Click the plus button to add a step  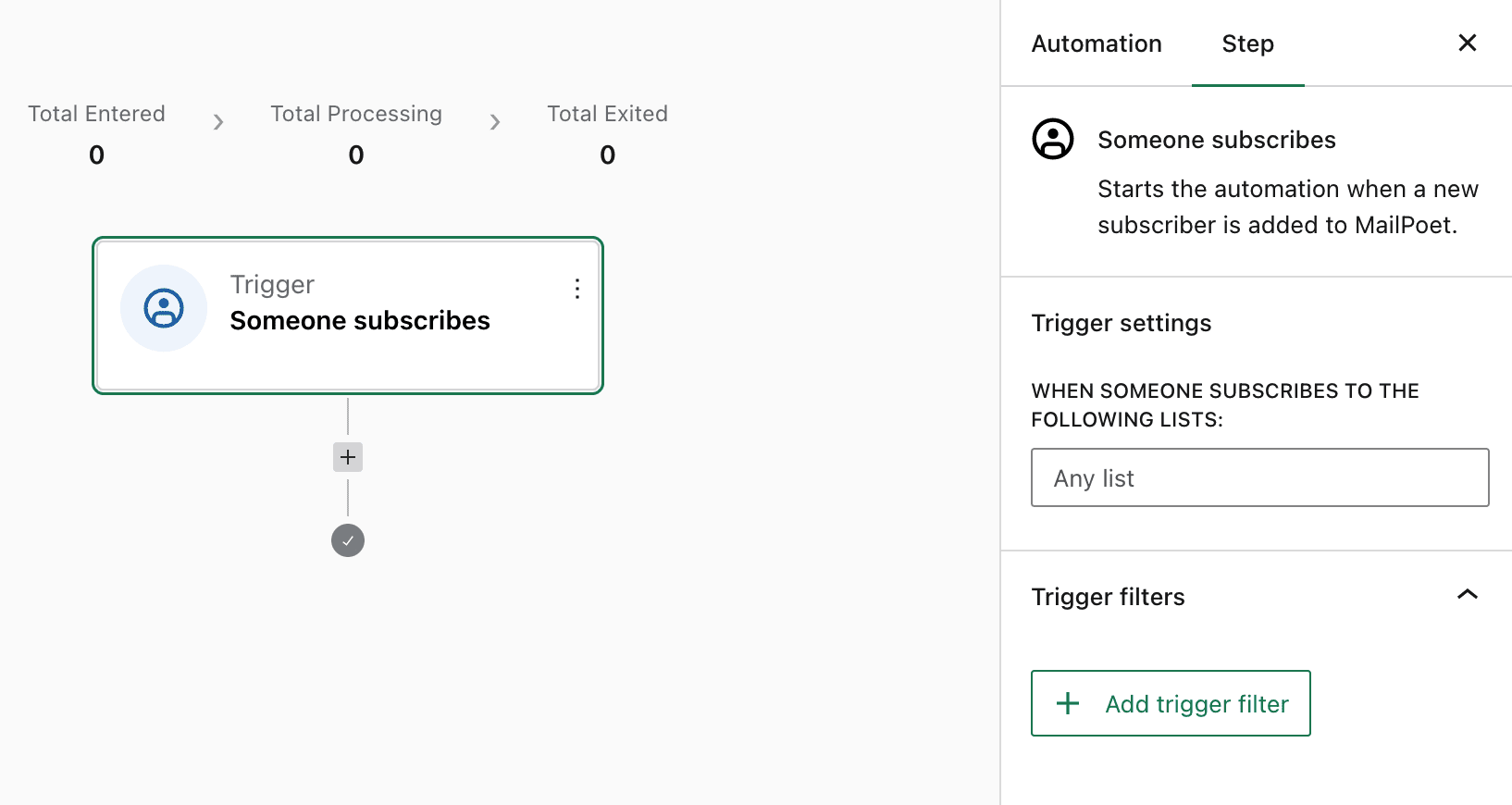348,457
